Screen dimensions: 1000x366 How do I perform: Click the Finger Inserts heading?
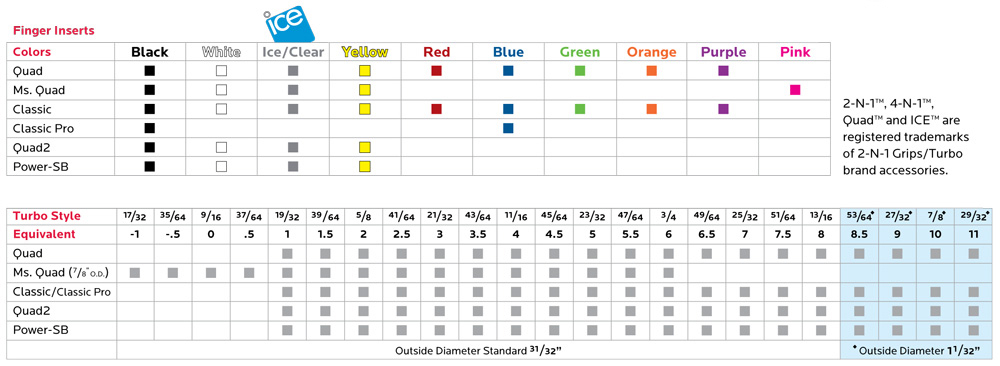(x=54, y=30)
